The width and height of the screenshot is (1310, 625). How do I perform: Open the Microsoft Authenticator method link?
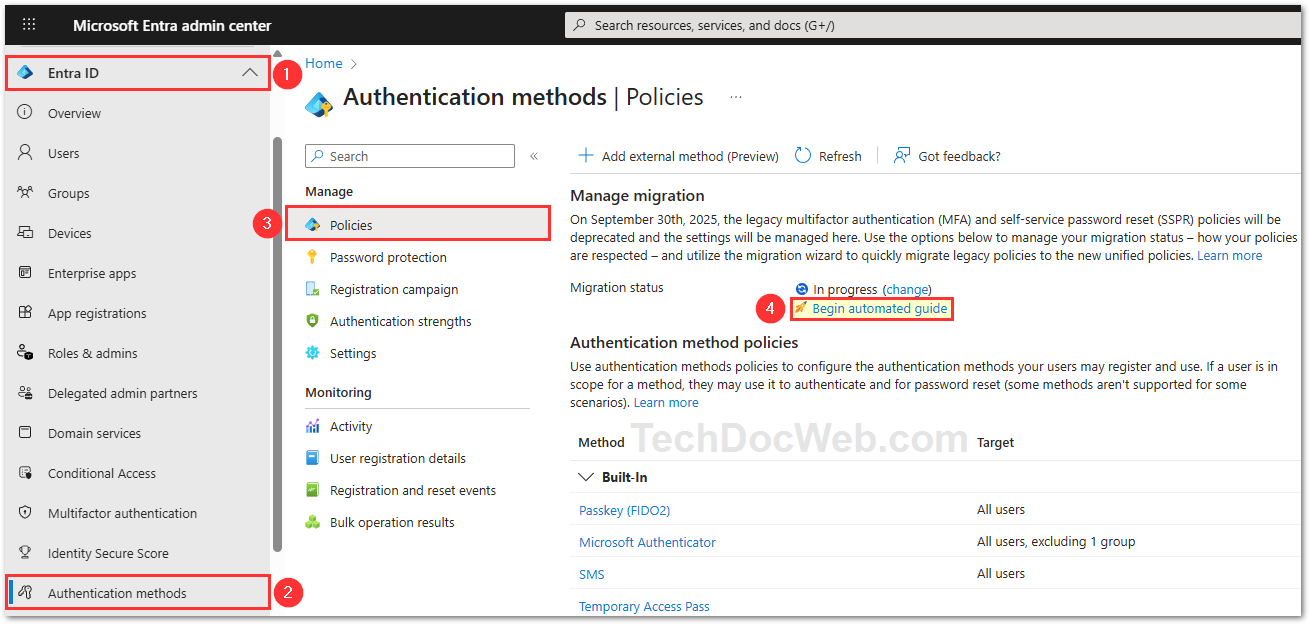pyautogui.click(x=647, y=542)
